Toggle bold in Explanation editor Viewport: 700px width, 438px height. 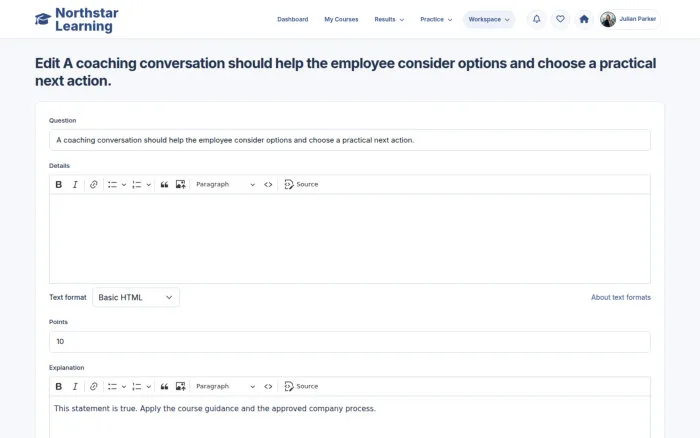point(58,387)
